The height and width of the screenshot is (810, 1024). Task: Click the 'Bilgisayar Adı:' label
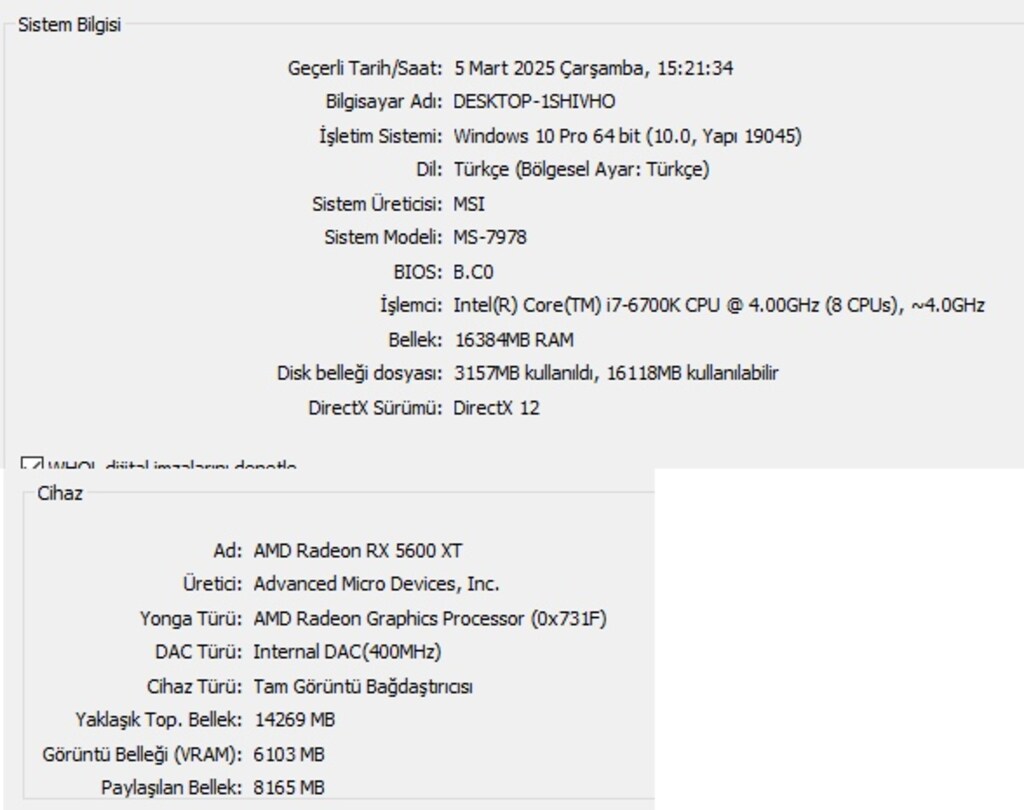(384, 102)
